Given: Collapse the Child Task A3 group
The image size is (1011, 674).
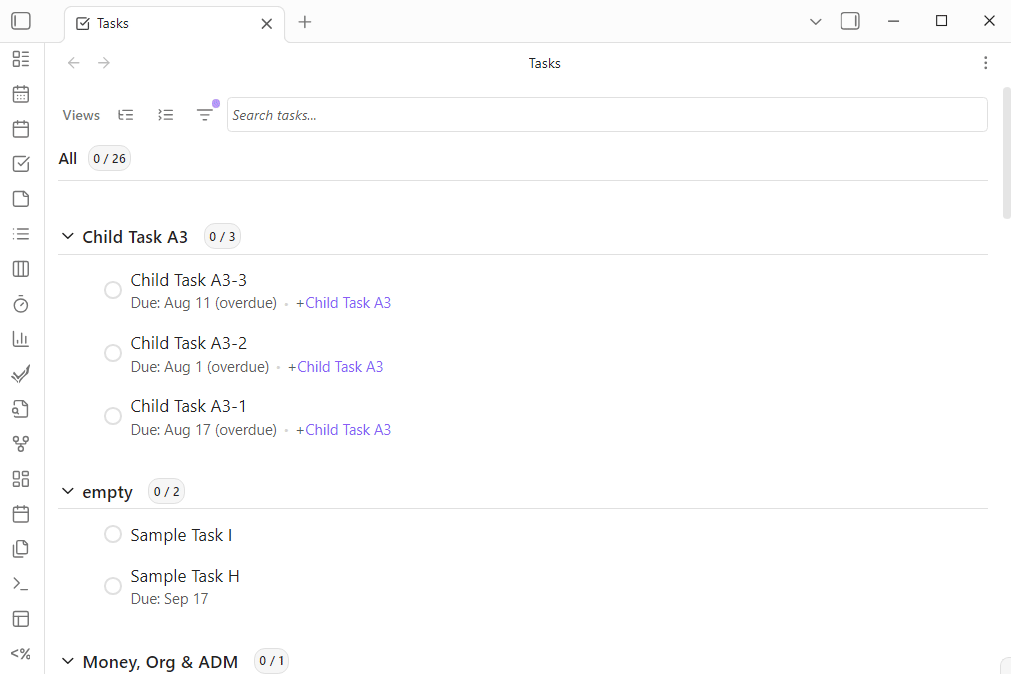Looking at the screenshot, I should tap(67, 236).
